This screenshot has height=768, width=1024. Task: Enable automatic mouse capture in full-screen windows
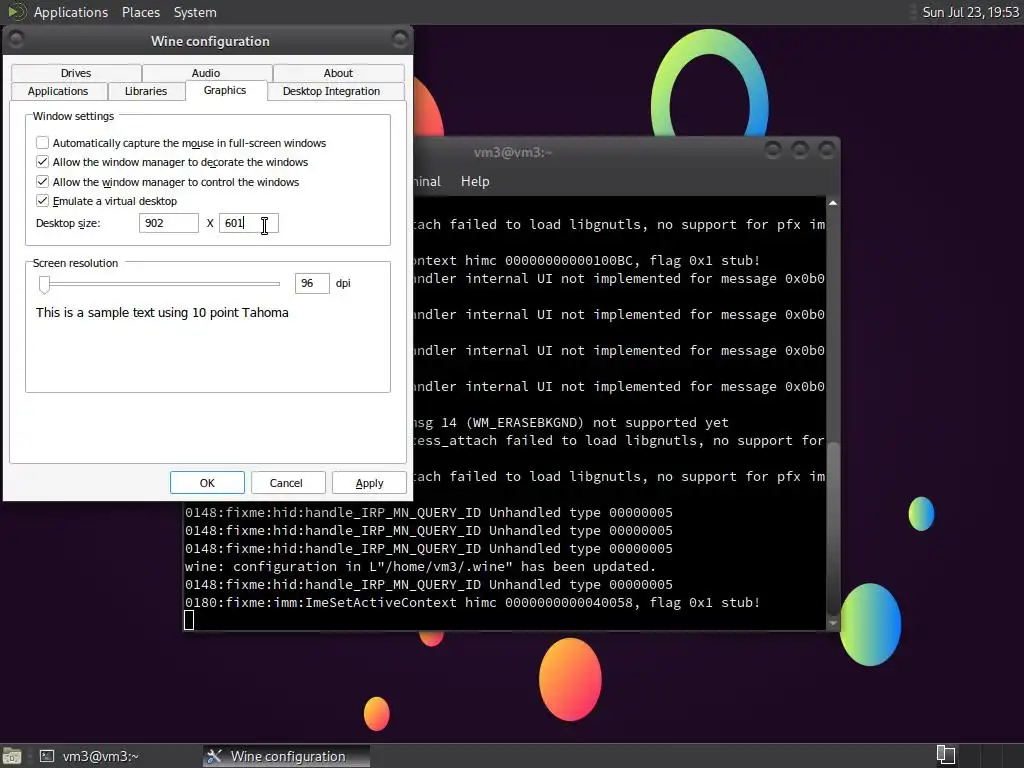(x=42, y=142)
